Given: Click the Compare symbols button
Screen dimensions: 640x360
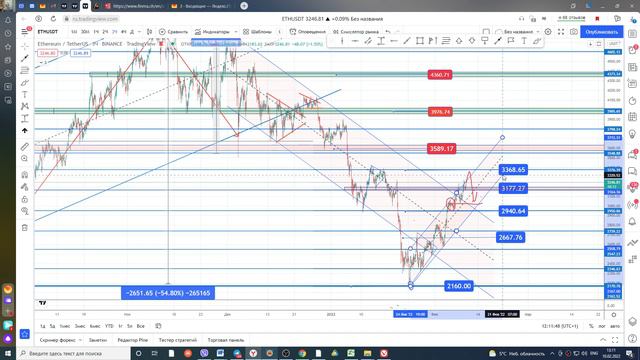Looking at the screenshot, I should [173, 32].
